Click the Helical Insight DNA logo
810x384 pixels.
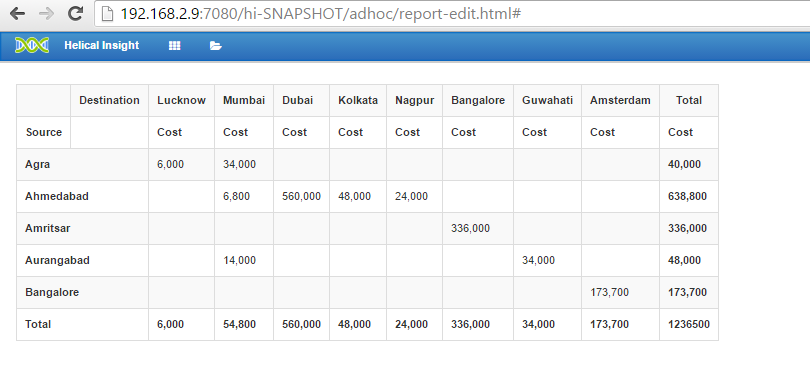coord(32,45)
